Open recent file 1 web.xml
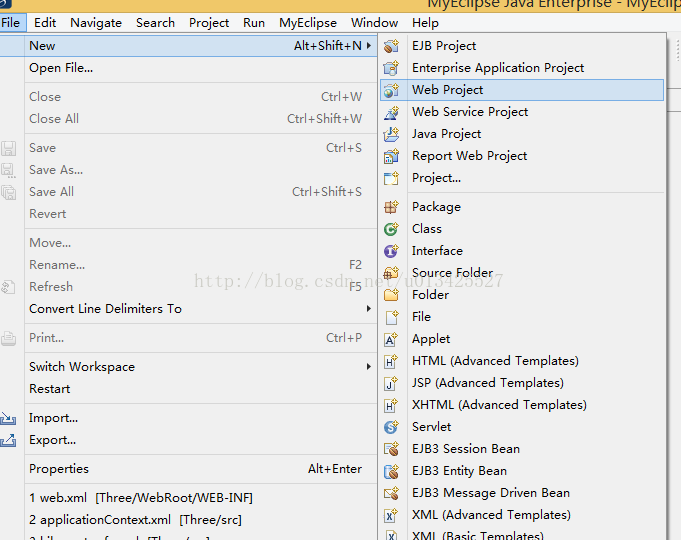The image size is (681, 540). pos(140,498)
